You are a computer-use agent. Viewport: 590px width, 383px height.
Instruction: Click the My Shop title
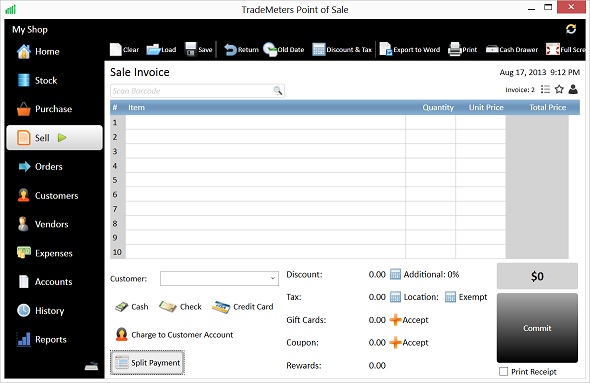tap(30, 29)
